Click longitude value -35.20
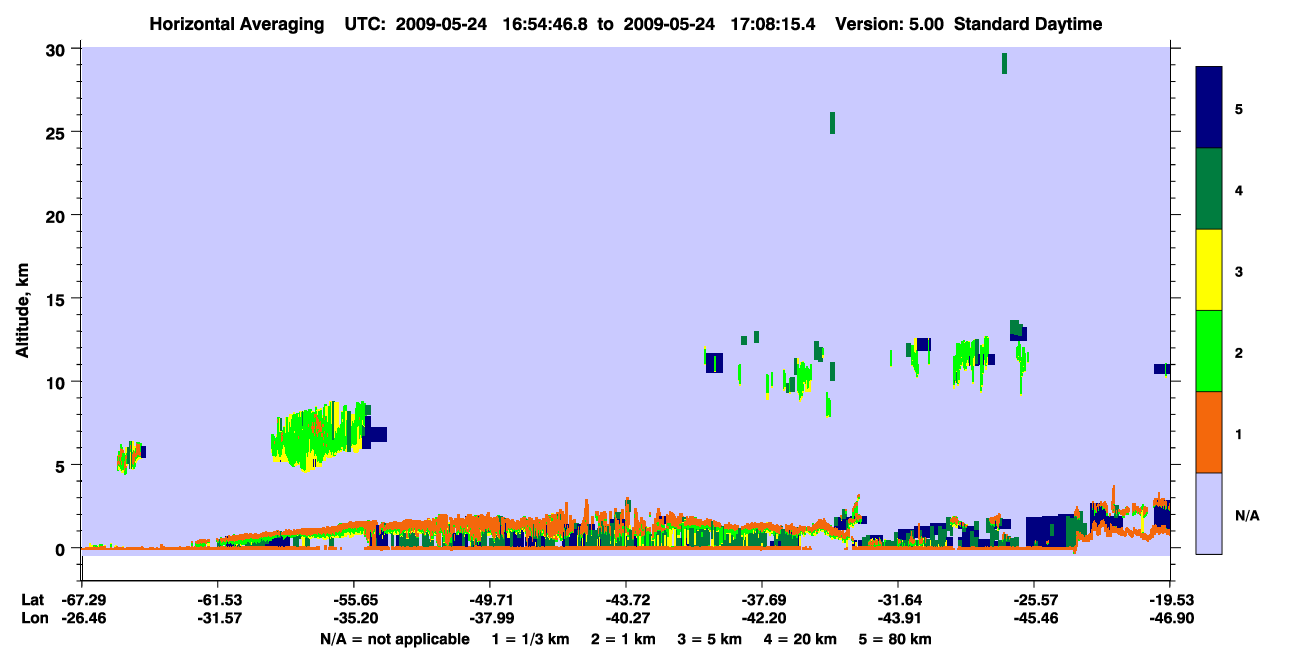Screen dimensions: 1300x667 (x=354, y=618)
